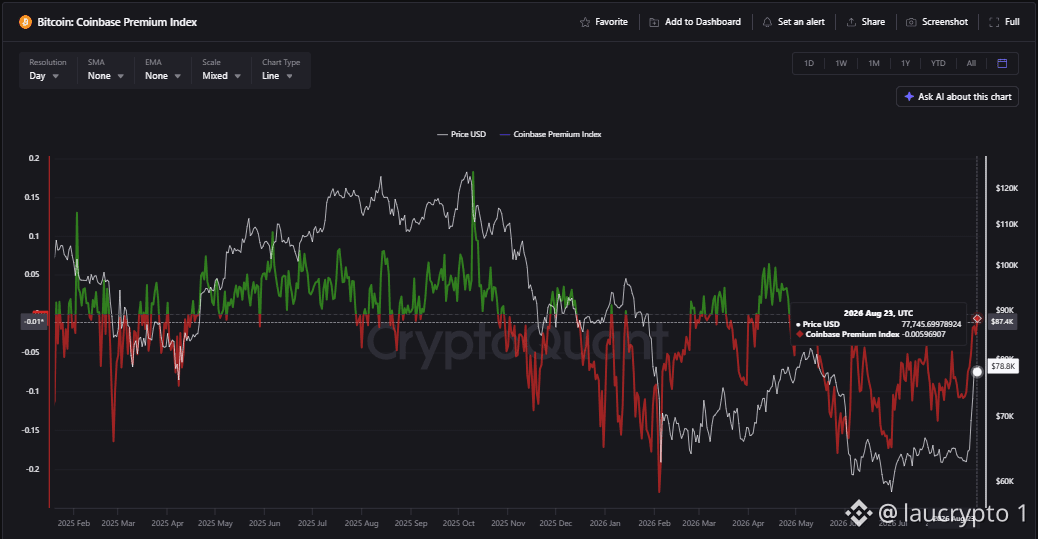Open the EMA None dropdown
The image size is (1038, 539).
(164, 70)
